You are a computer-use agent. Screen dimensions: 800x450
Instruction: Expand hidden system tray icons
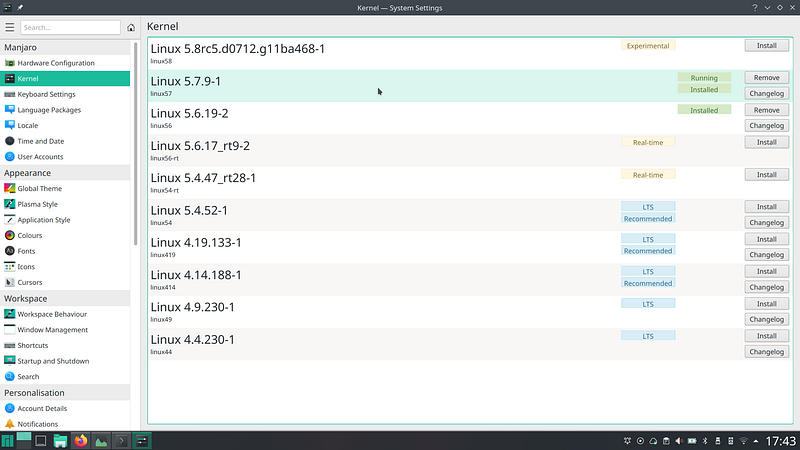click(756, 441)
